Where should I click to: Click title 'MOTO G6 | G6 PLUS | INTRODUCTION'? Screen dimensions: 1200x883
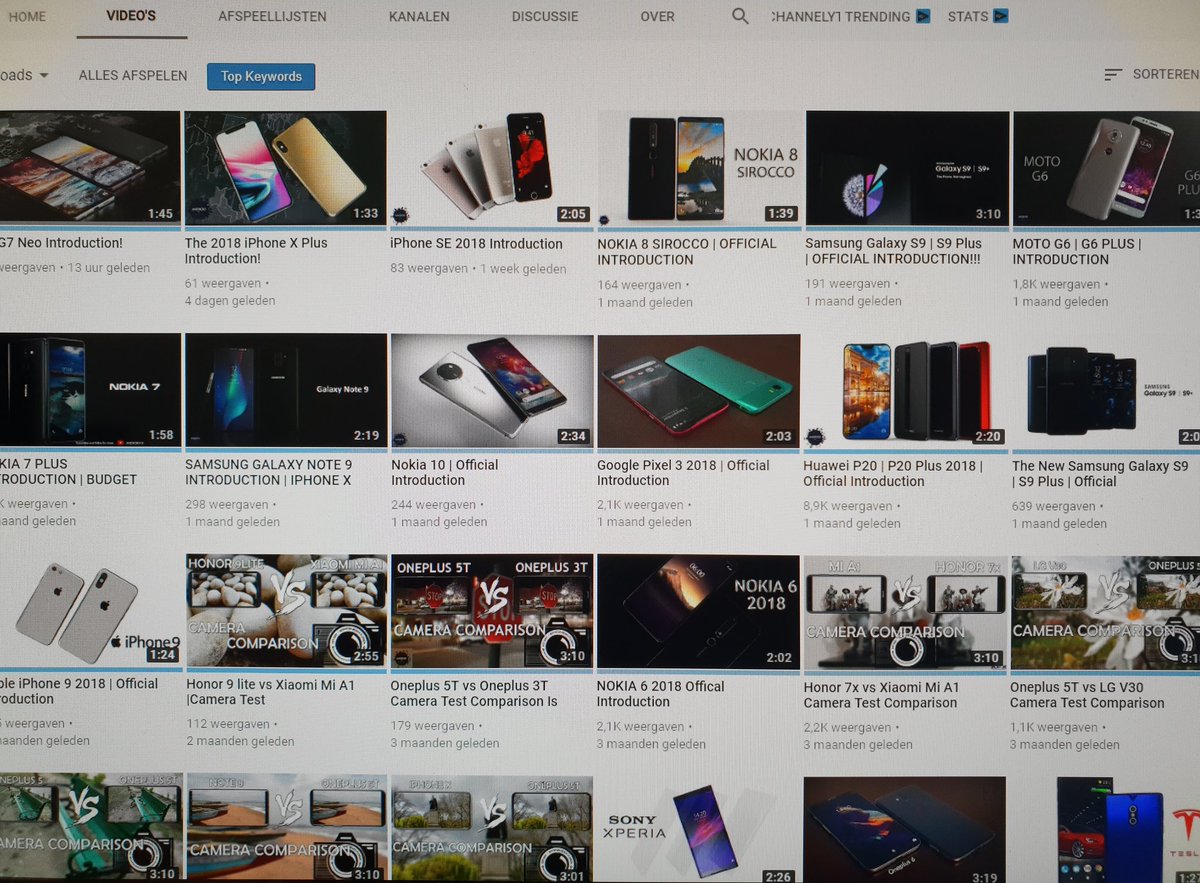1077,251
